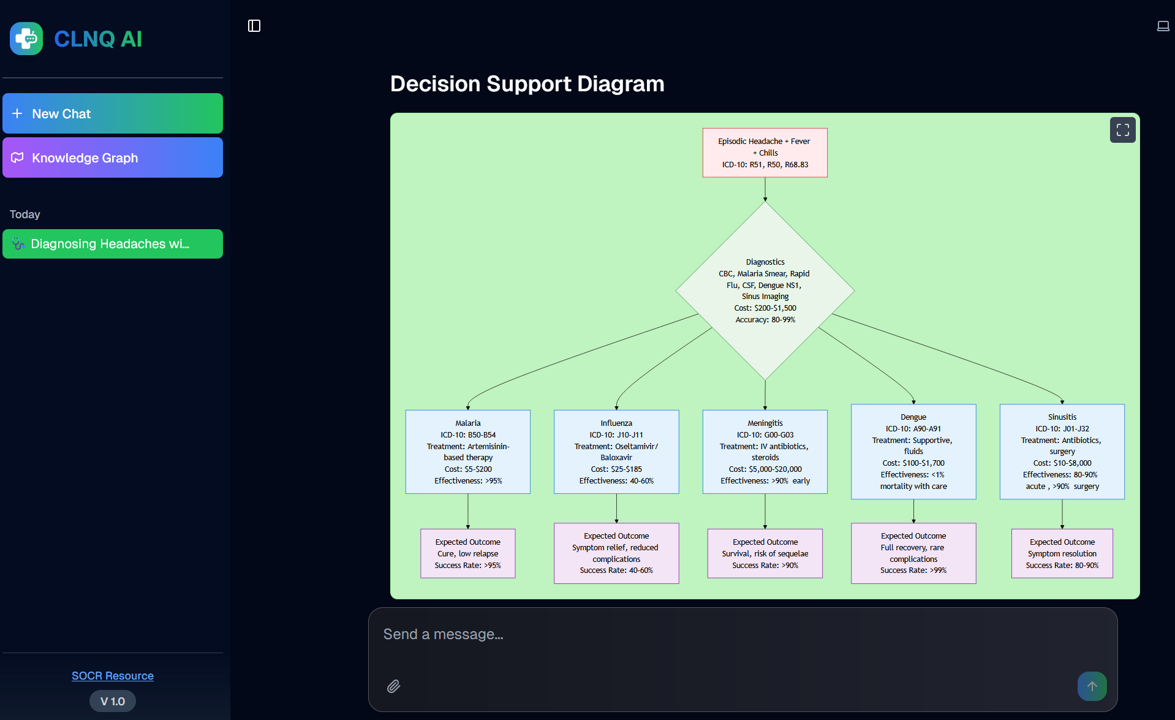Click the plus icon on New Chat
The image size is (1175, 720).
[15, 113]
